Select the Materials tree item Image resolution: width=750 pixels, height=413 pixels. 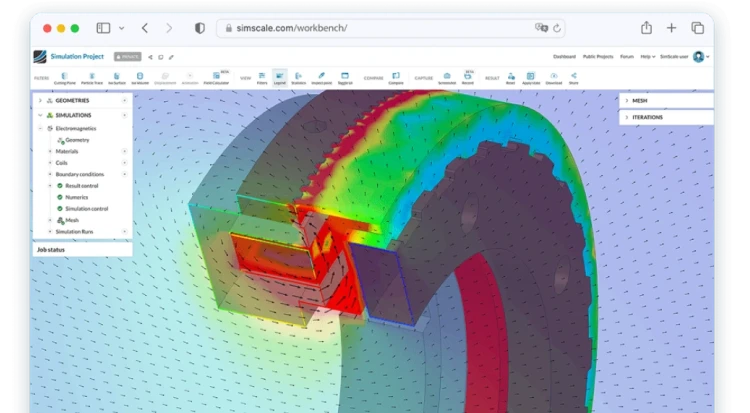point(66,151)
